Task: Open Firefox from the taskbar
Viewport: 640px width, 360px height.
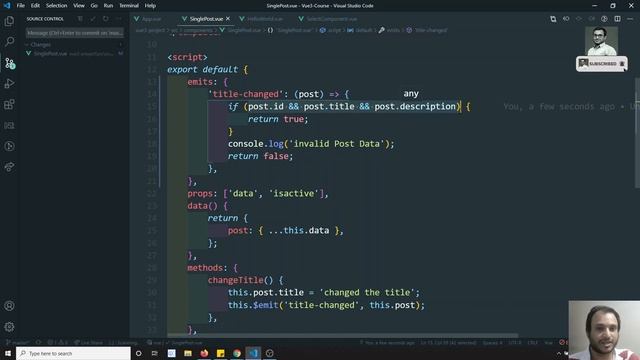Action: [x=204, y=353]
